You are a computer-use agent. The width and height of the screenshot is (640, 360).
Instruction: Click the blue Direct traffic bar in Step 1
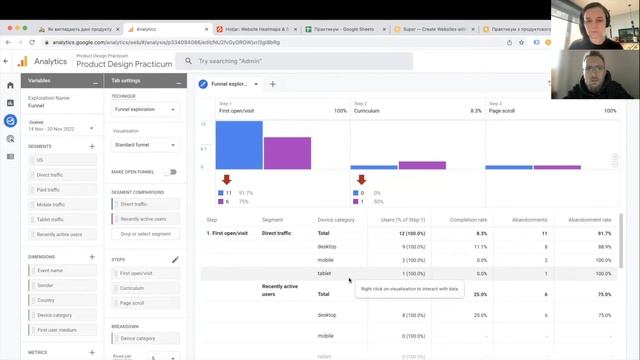pyautogui.click(x=239, y=145)
